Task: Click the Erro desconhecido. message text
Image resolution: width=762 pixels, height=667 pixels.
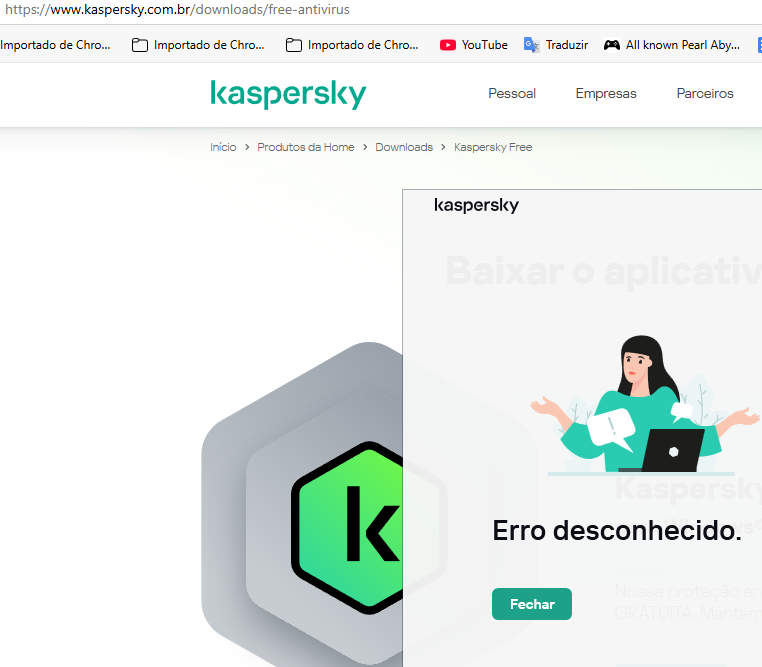Action: click(617, 530)
